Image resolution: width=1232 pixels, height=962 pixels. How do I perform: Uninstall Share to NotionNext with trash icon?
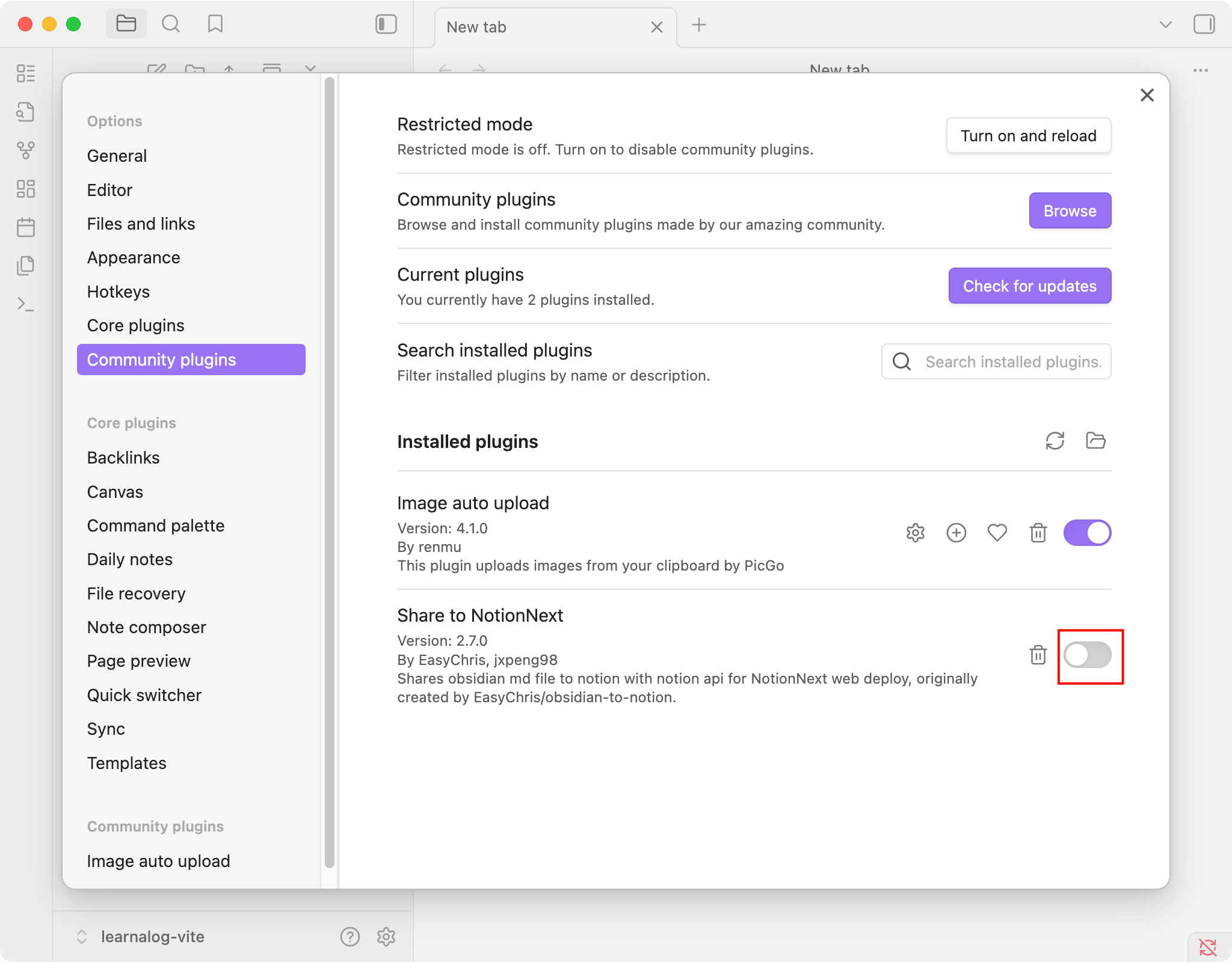click(x=1038, y=655)
